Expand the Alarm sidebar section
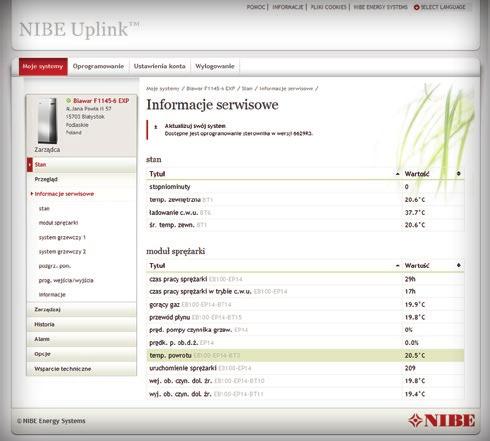Screen dimensions: 490x441 tap(81, 339)
